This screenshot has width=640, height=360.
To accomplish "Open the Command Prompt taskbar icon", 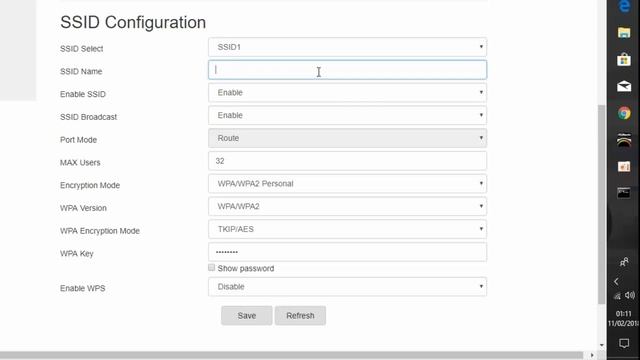I will coord(624,192).
